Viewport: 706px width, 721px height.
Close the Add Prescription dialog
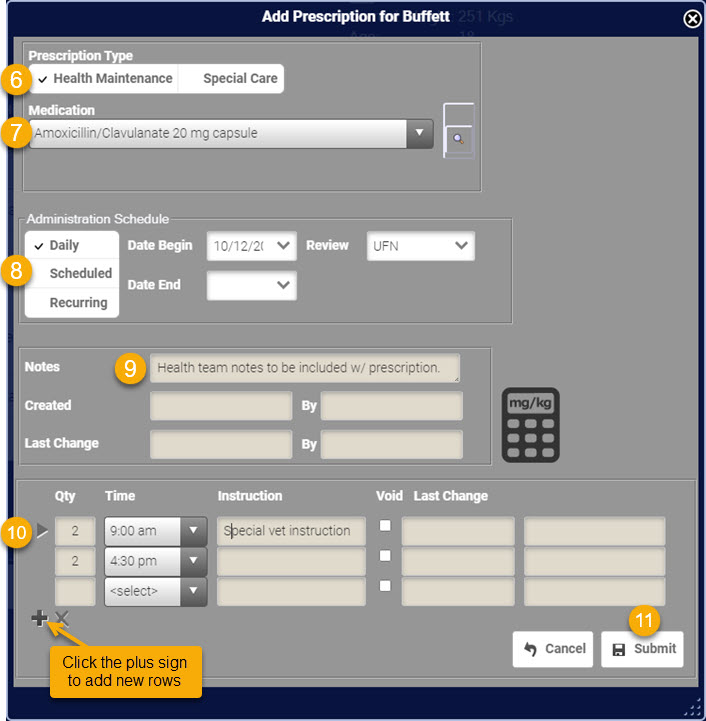pyautogui.click(x=692, y=19)
